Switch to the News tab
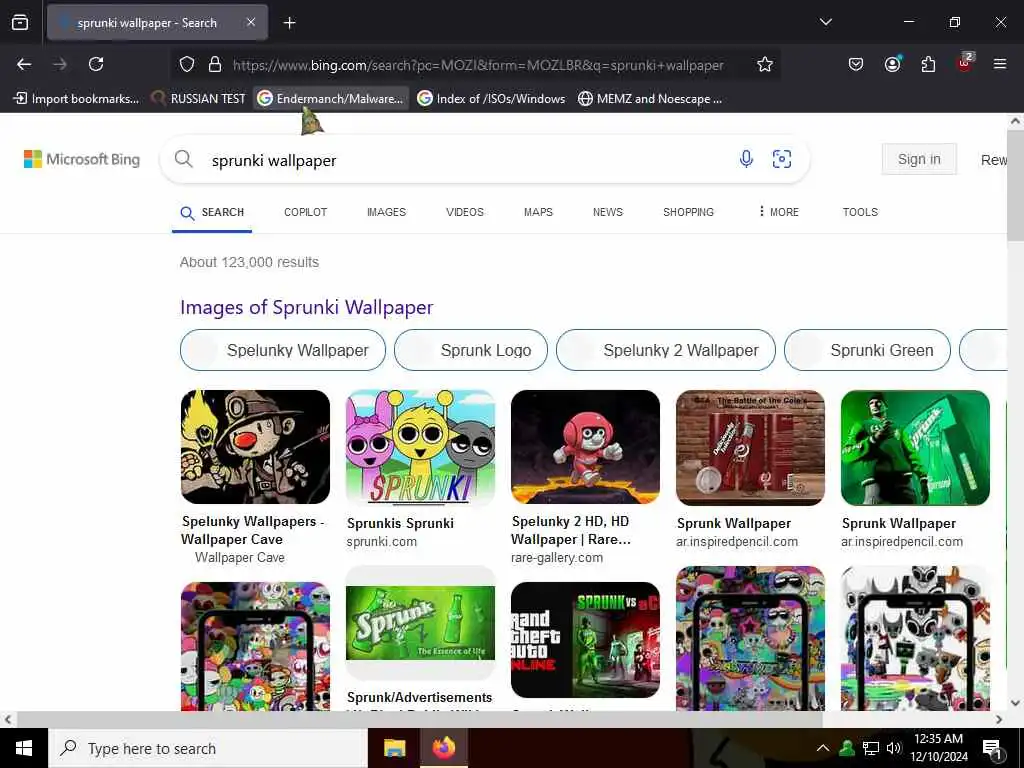The height and width of the screenshot is (768, 1024). click(607, 212)
